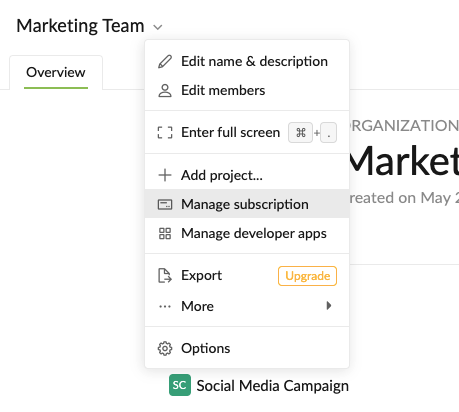Choose Edit name & description menu item
The width and height of the screenshot is (459, 412).
[x=247, y=62]
